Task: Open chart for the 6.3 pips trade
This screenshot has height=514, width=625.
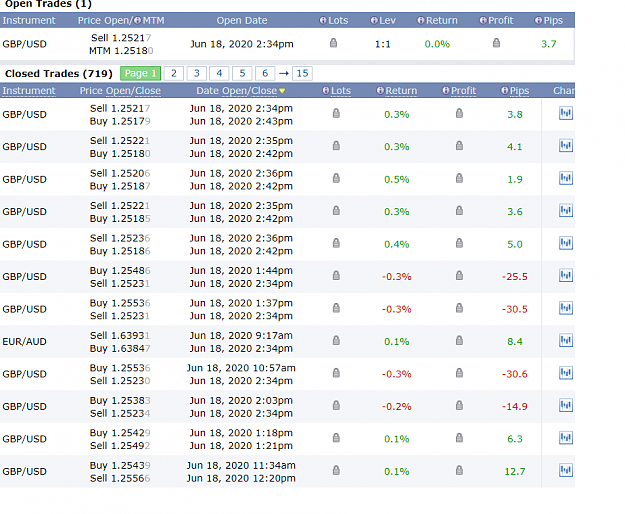Action: click(x=566, y=438)
